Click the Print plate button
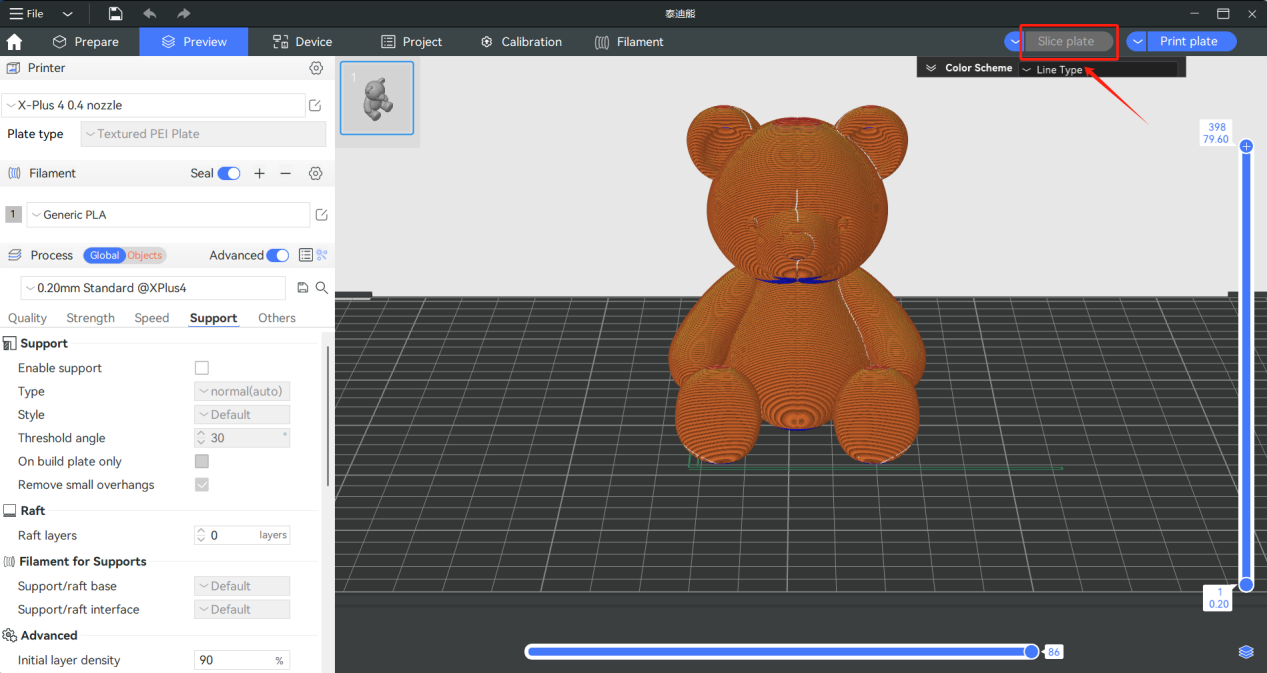The width and height of the screenshot is (1267, 673). tap(1189, 41)
